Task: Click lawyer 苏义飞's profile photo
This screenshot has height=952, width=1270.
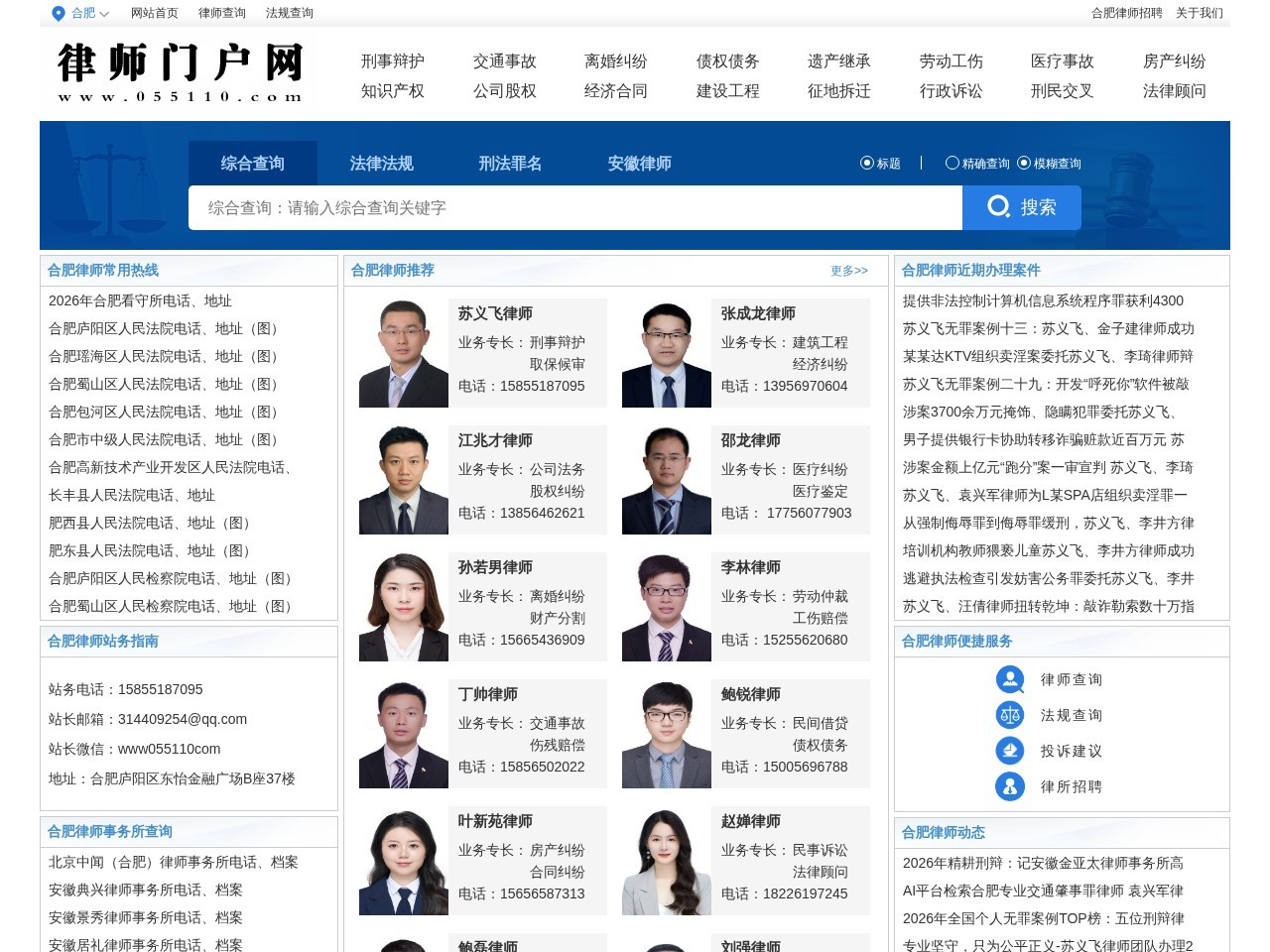Action: point(403,351)
